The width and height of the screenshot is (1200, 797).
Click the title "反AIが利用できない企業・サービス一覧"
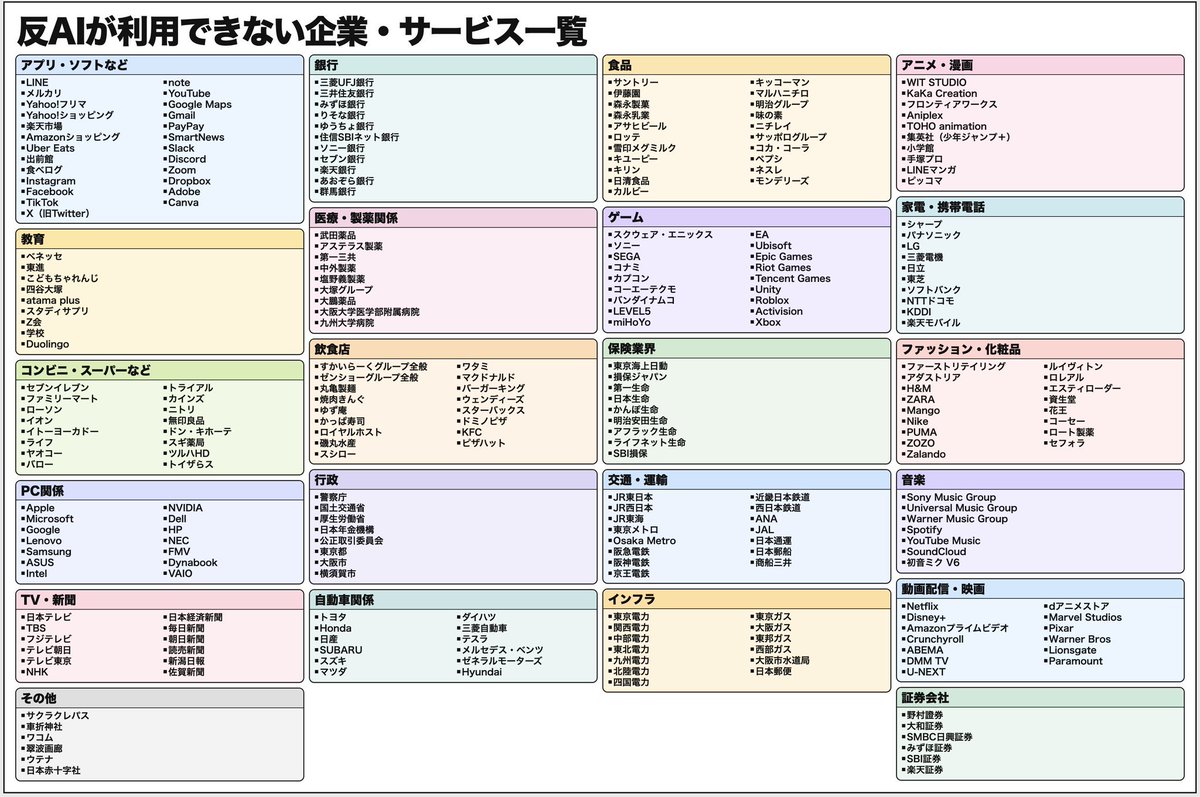(302, 31)
